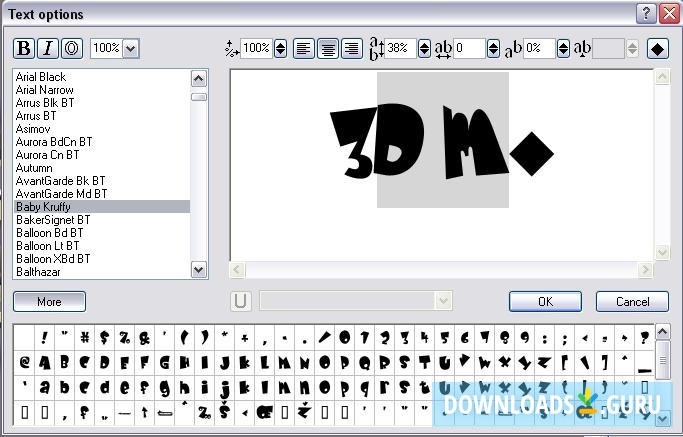683x437 pixels.
Task: Select the Autumn font
Action: click(101, 168)
